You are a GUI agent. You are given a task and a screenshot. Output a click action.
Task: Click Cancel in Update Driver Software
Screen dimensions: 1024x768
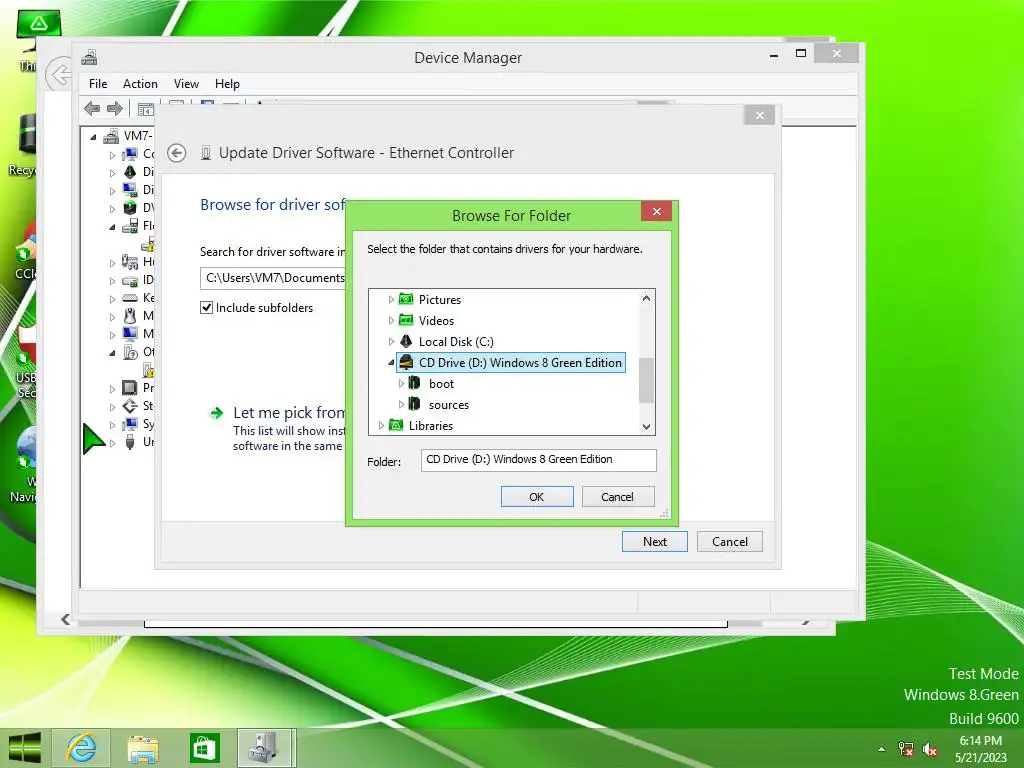point(729,541)
